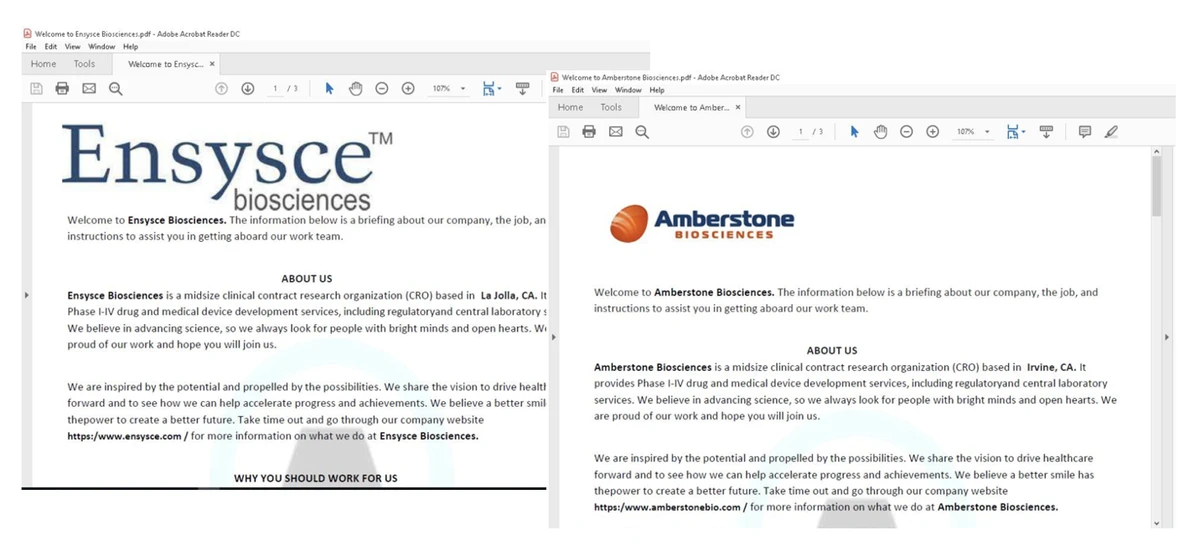Click the Amberstone window vertical scrollbar thumb
The width and height of the screenshot is (1200, 551).
1156,186
